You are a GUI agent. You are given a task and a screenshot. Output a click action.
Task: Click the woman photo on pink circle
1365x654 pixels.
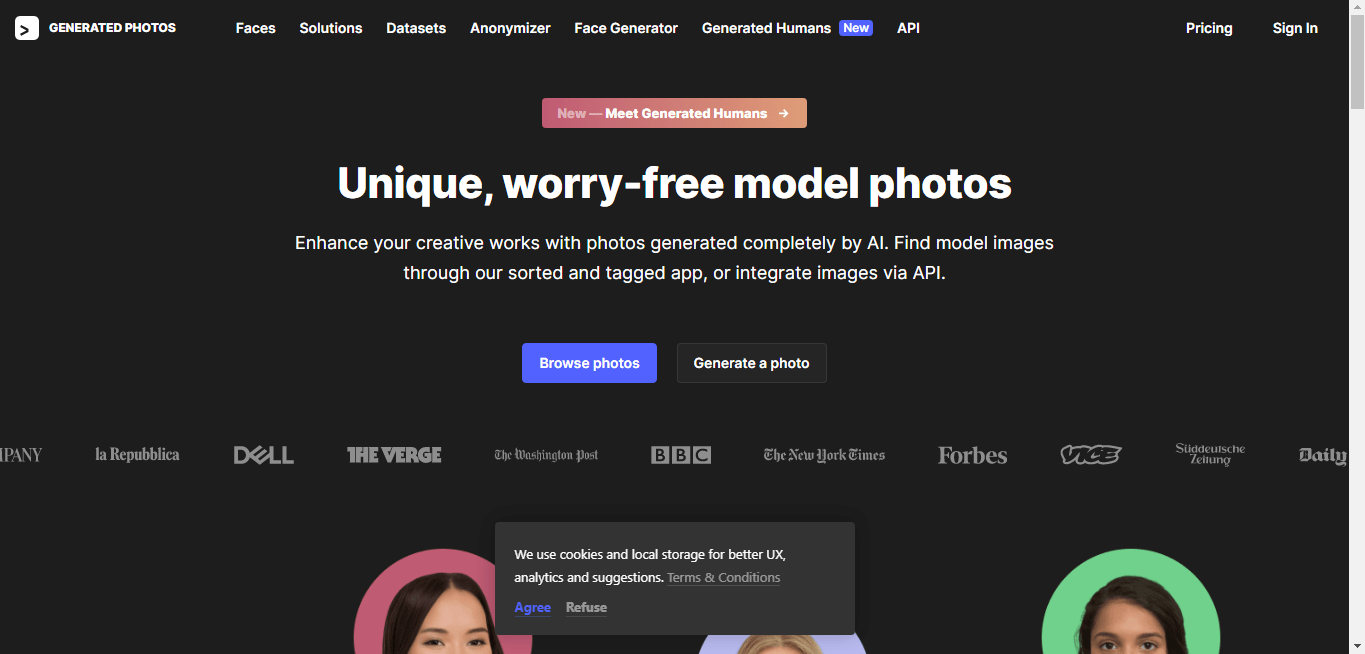point(443,602)
